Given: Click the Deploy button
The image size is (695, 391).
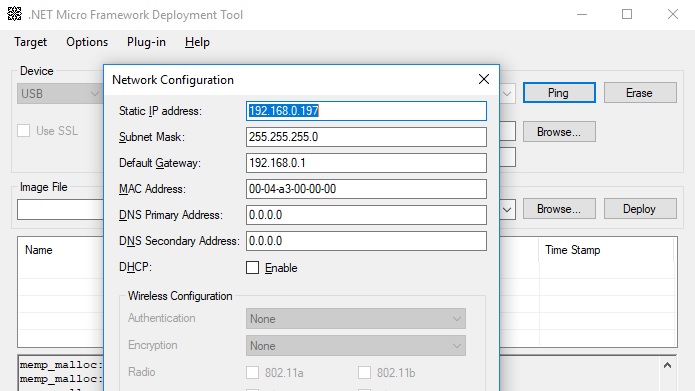Looking at the screenshot, I should click(640, 209).
